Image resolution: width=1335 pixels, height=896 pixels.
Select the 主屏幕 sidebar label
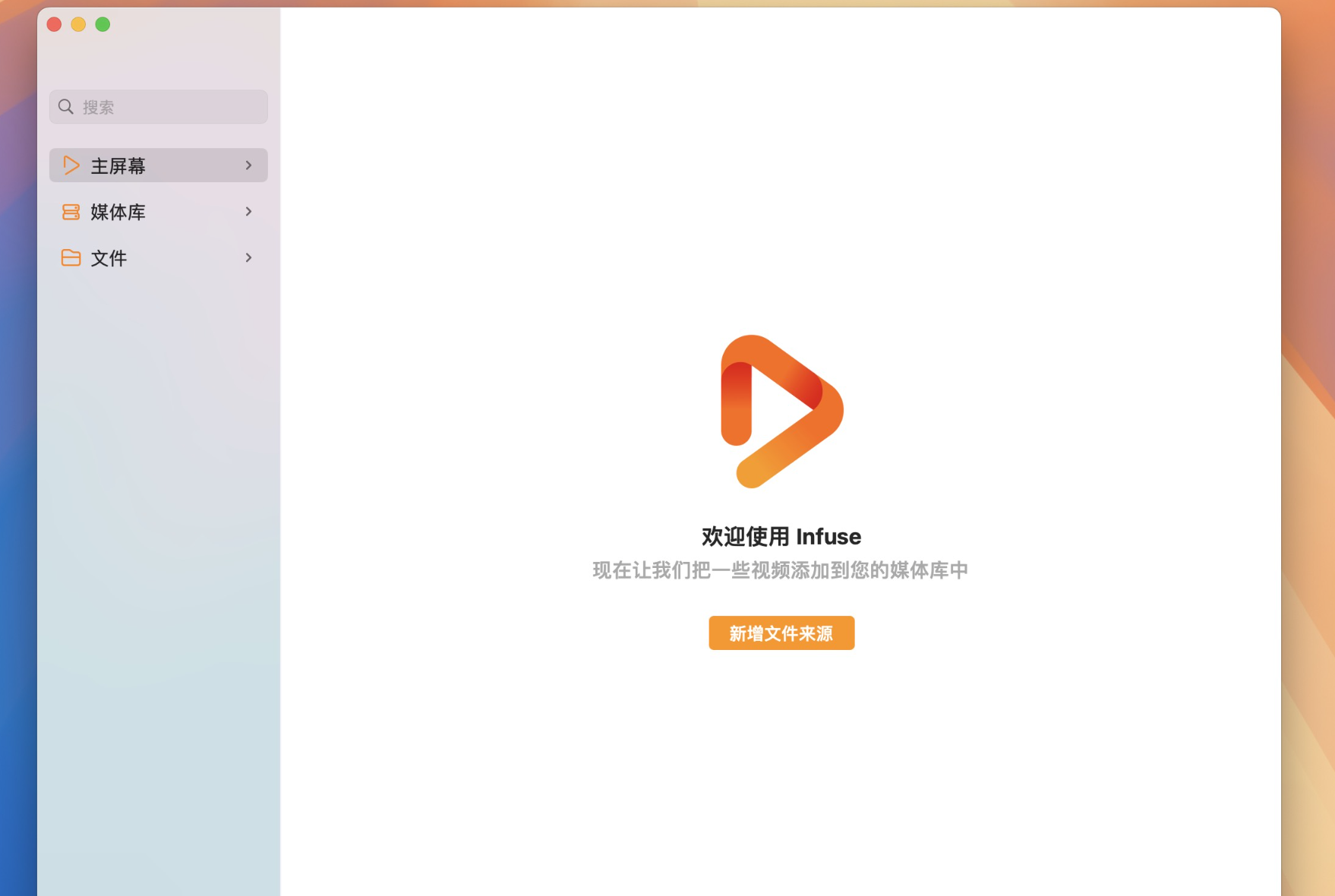pos(118,166)
